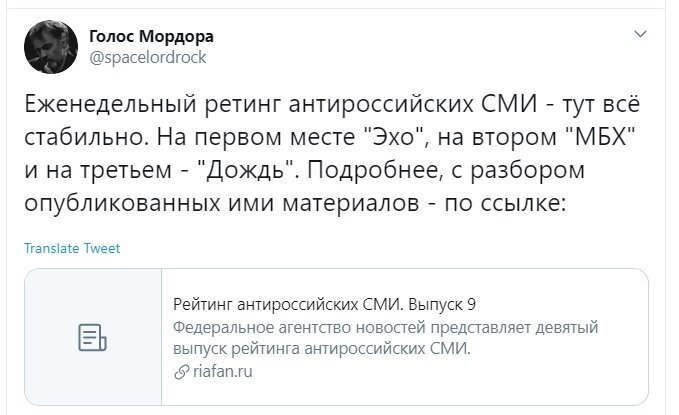Expand the tweet options chevron
The width and height of the screenshot is (679, 415).
click(x=640, y=34)
